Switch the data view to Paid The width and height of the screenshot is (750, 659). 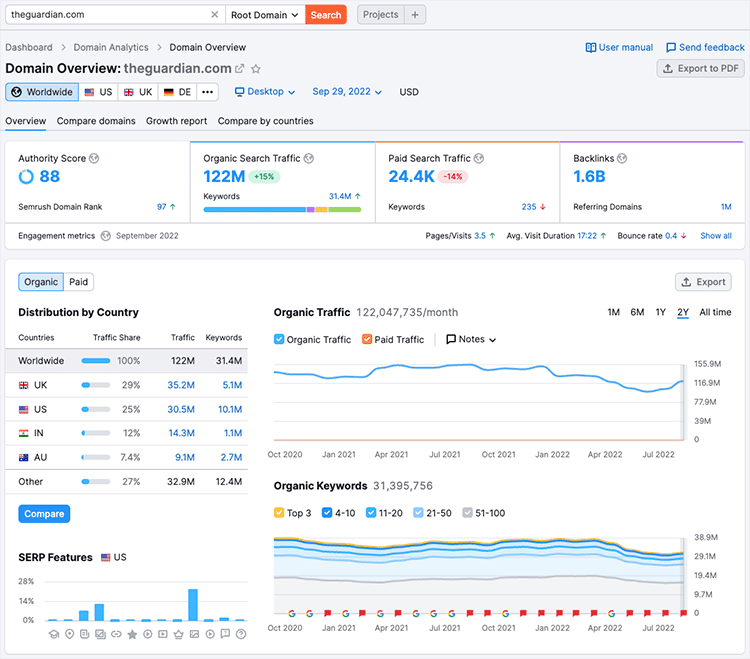tap(78, 282)
